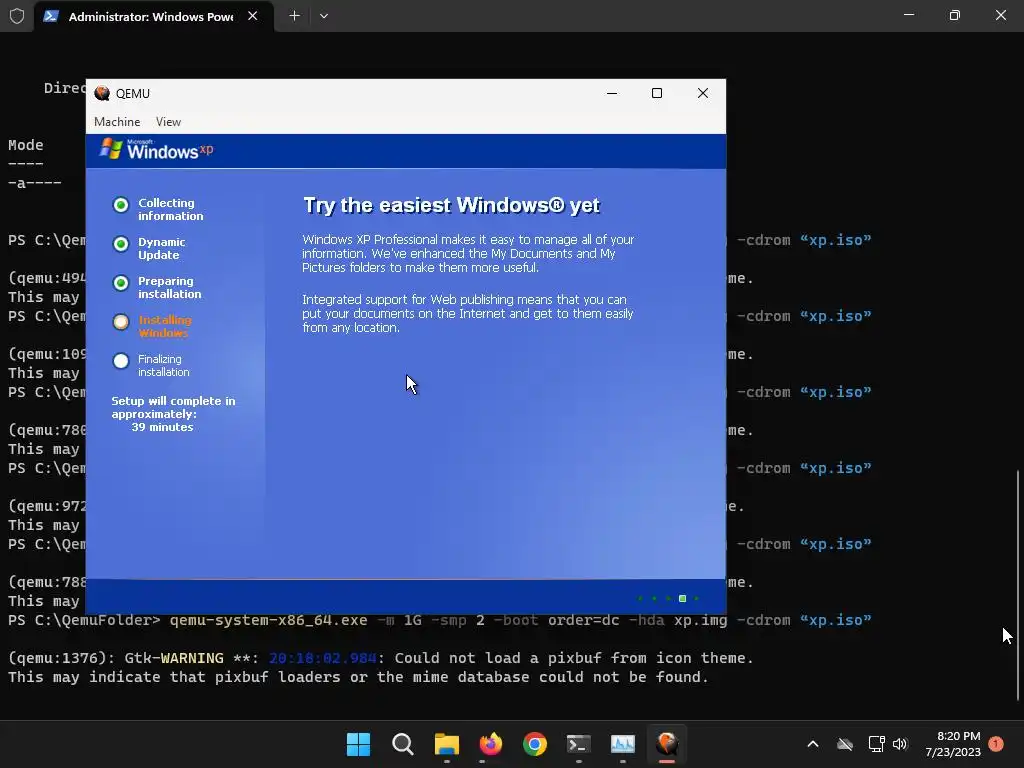Click the PowerShell icon in tab
Image resolution: width=1024 pixels, height=768 pixels.
pos(51,16)
